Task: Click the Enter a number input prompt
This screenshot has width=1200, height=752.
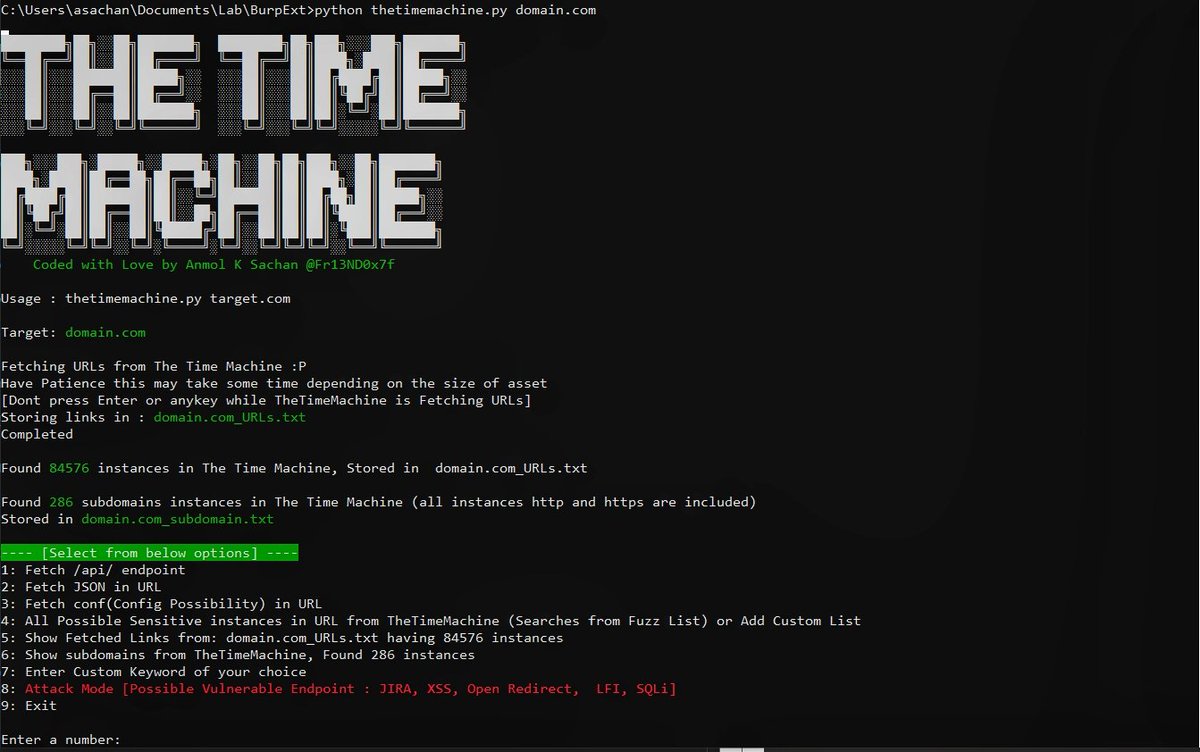Action: point(60,739)
